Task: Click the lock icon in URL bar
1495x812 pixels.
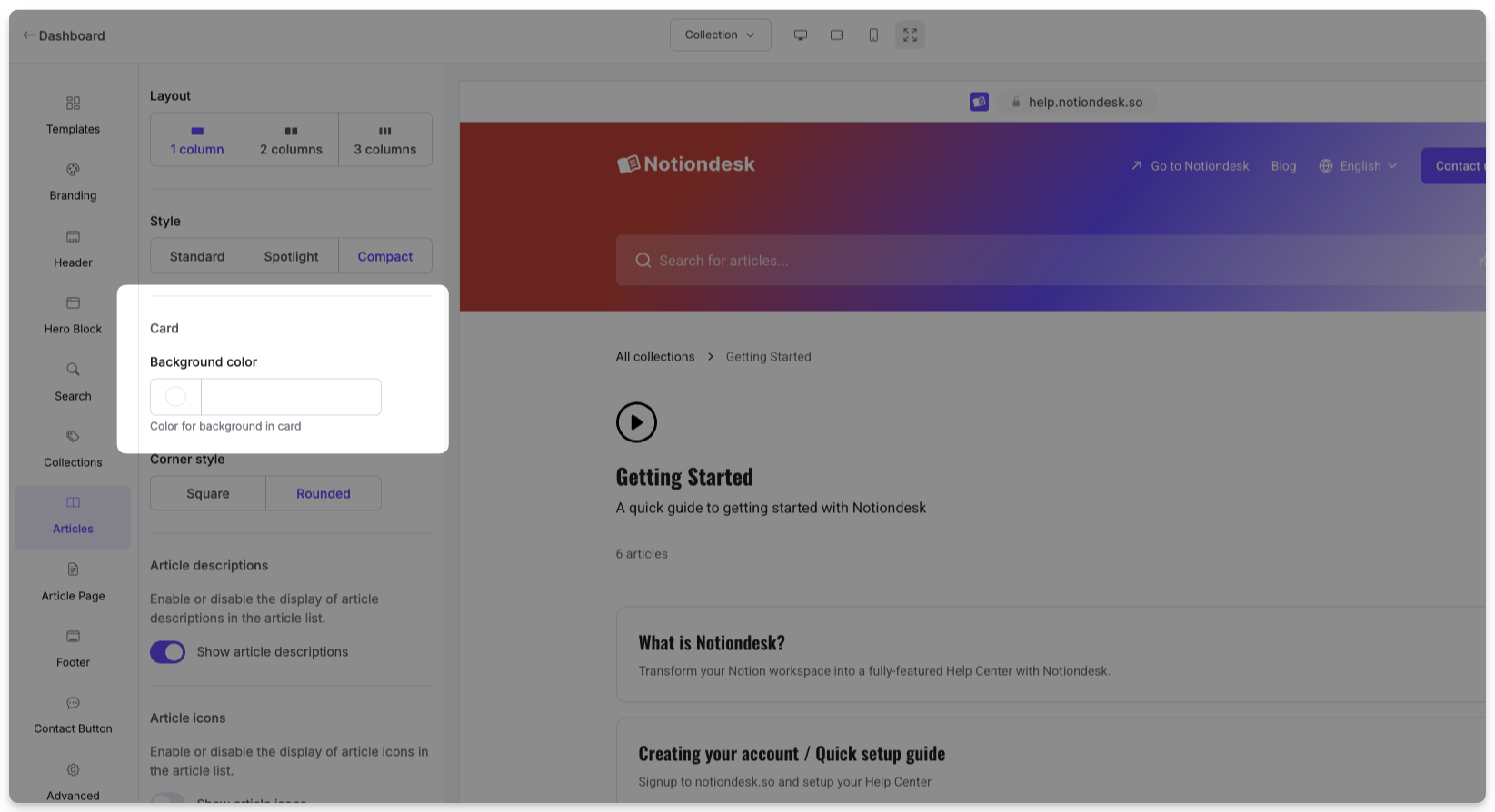Action: pos(1016,103)
